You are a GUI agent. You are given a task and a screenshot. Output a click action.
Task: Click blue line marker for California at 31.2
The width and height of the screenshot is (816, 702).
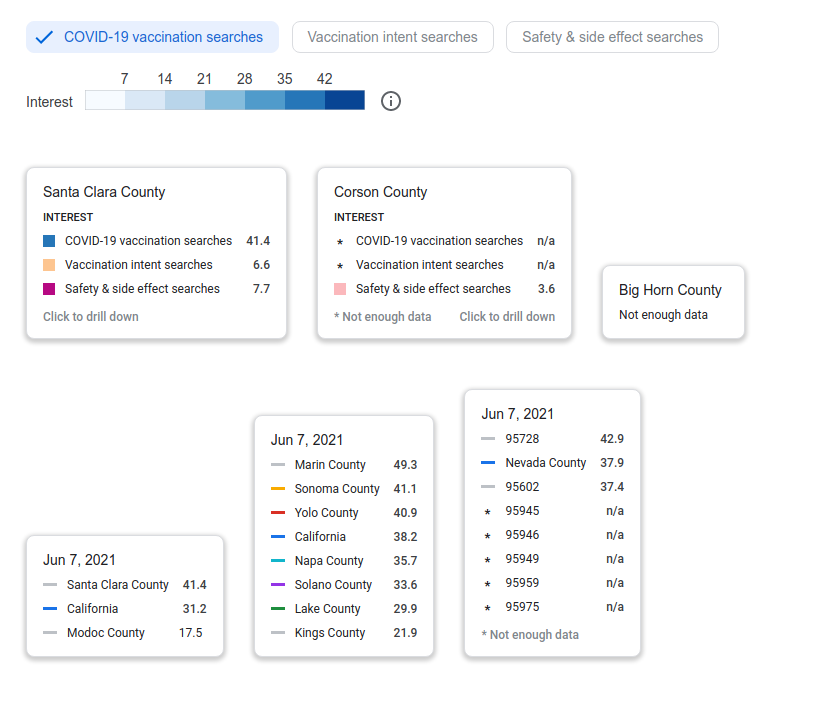click(50, 608)
